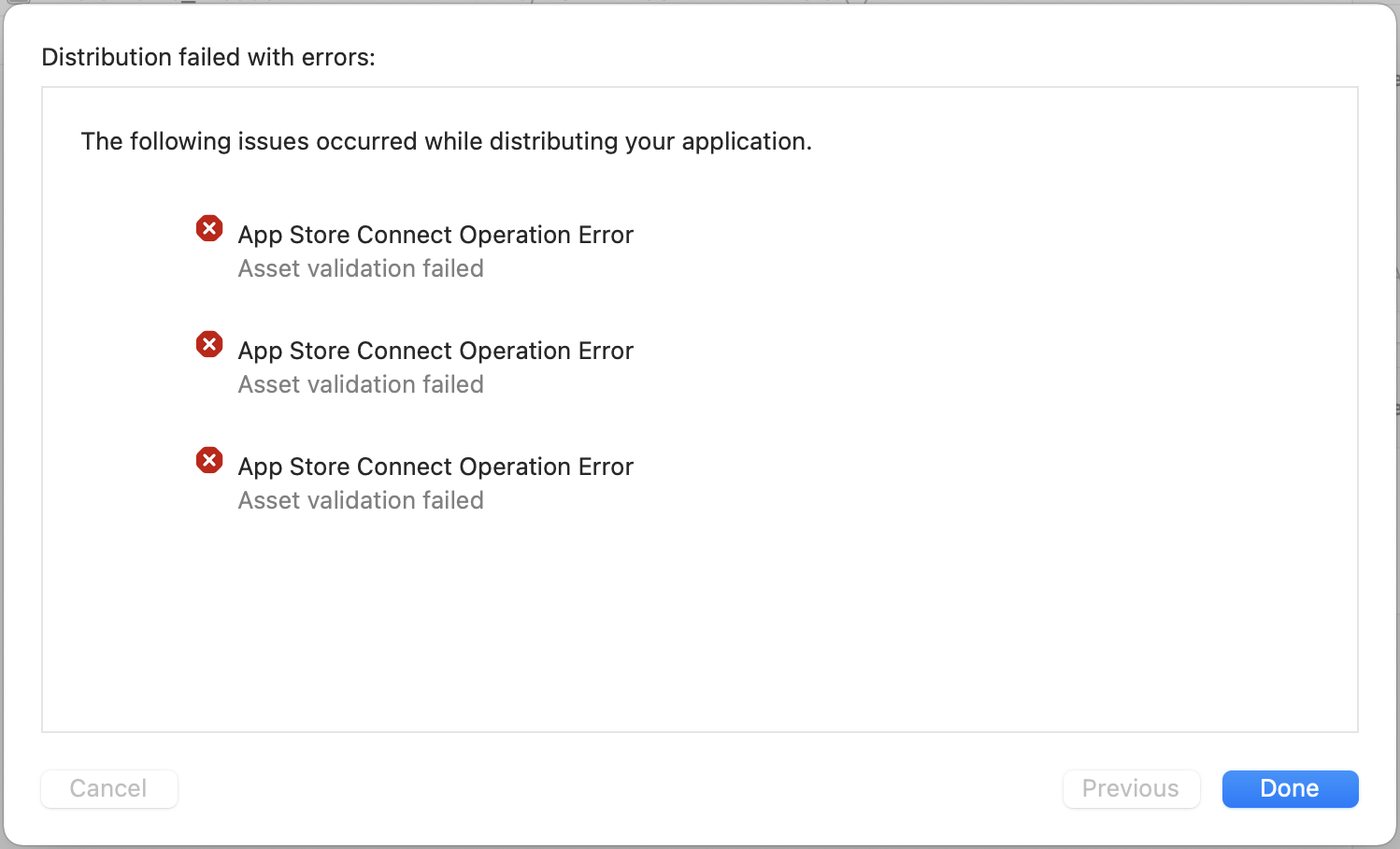
Task: Click blank list area right of first error entry
Action: click(x=991, y=251)
